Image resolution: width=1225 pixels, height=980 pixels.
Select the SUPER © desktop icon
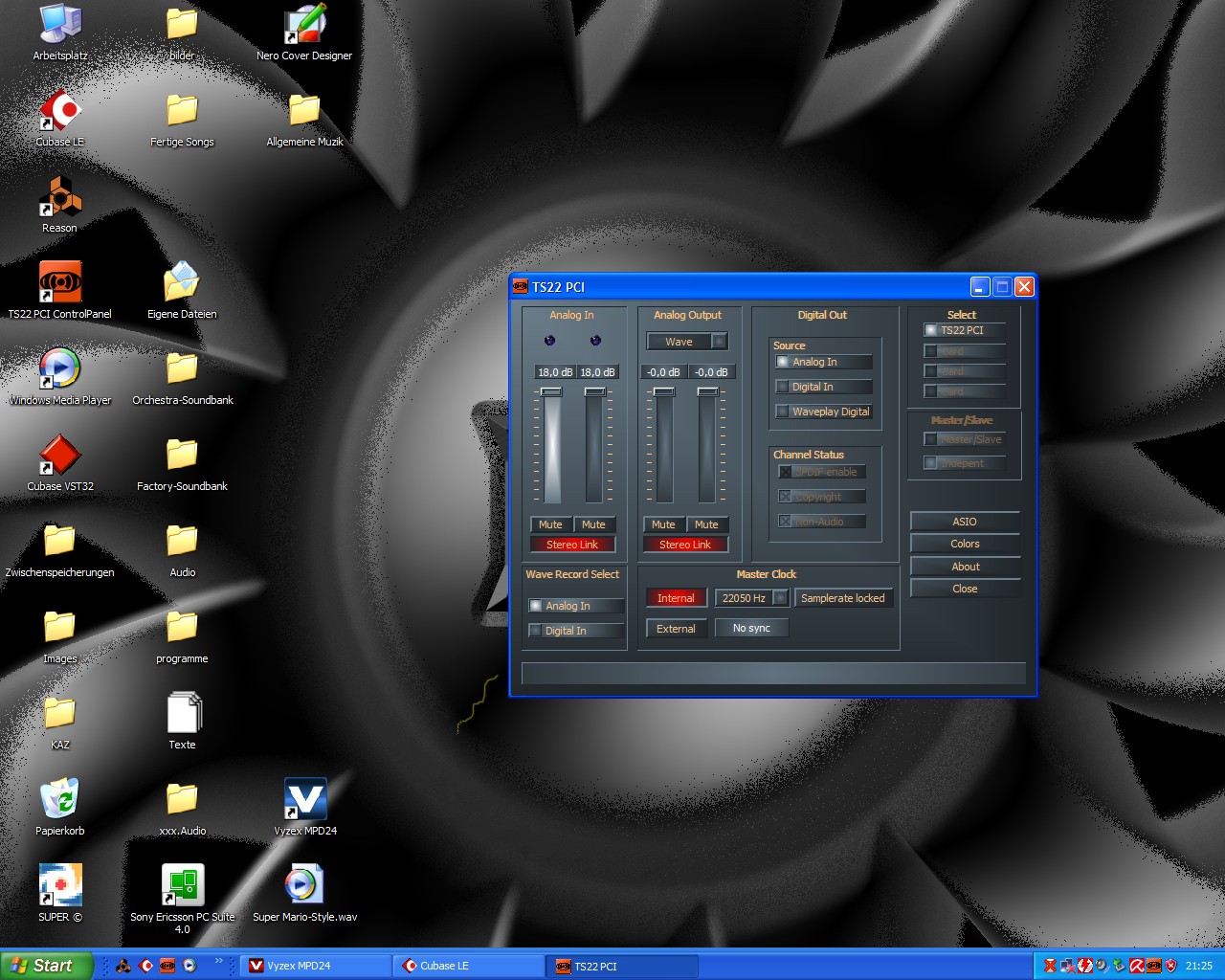click(59, 894)
